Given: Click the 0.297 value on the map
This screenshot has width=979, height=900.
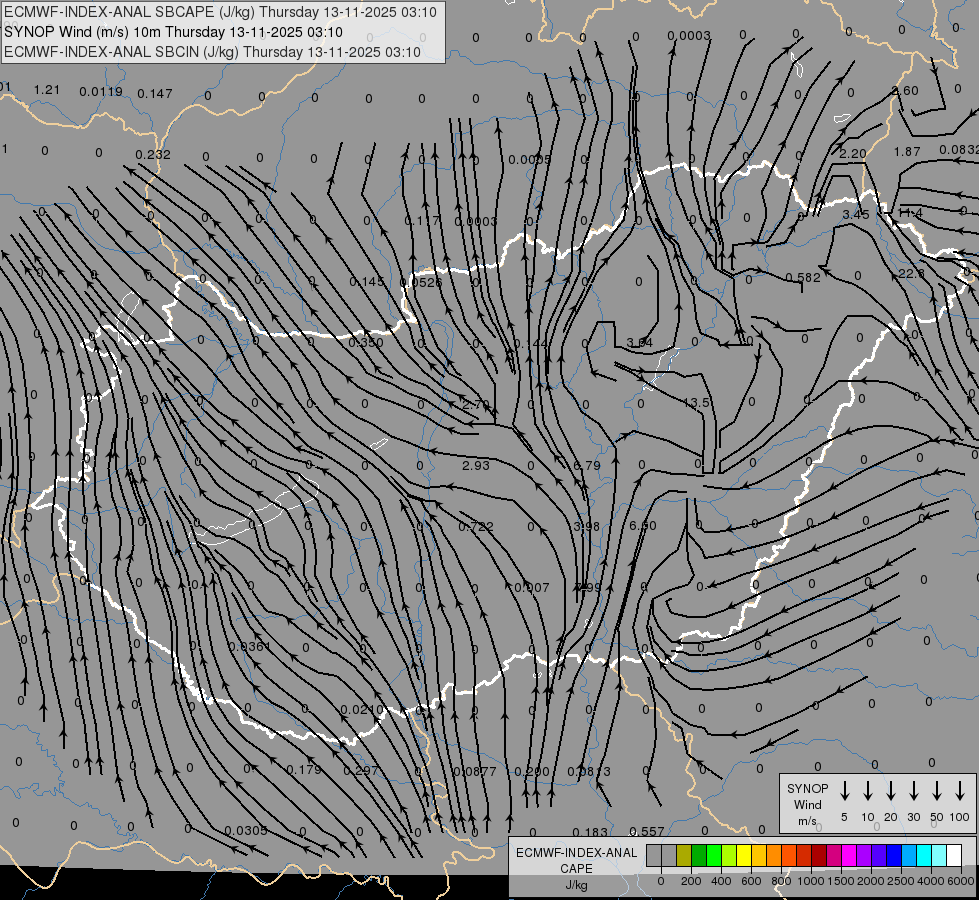Looking at the screenshot, I should coord(361,771).
